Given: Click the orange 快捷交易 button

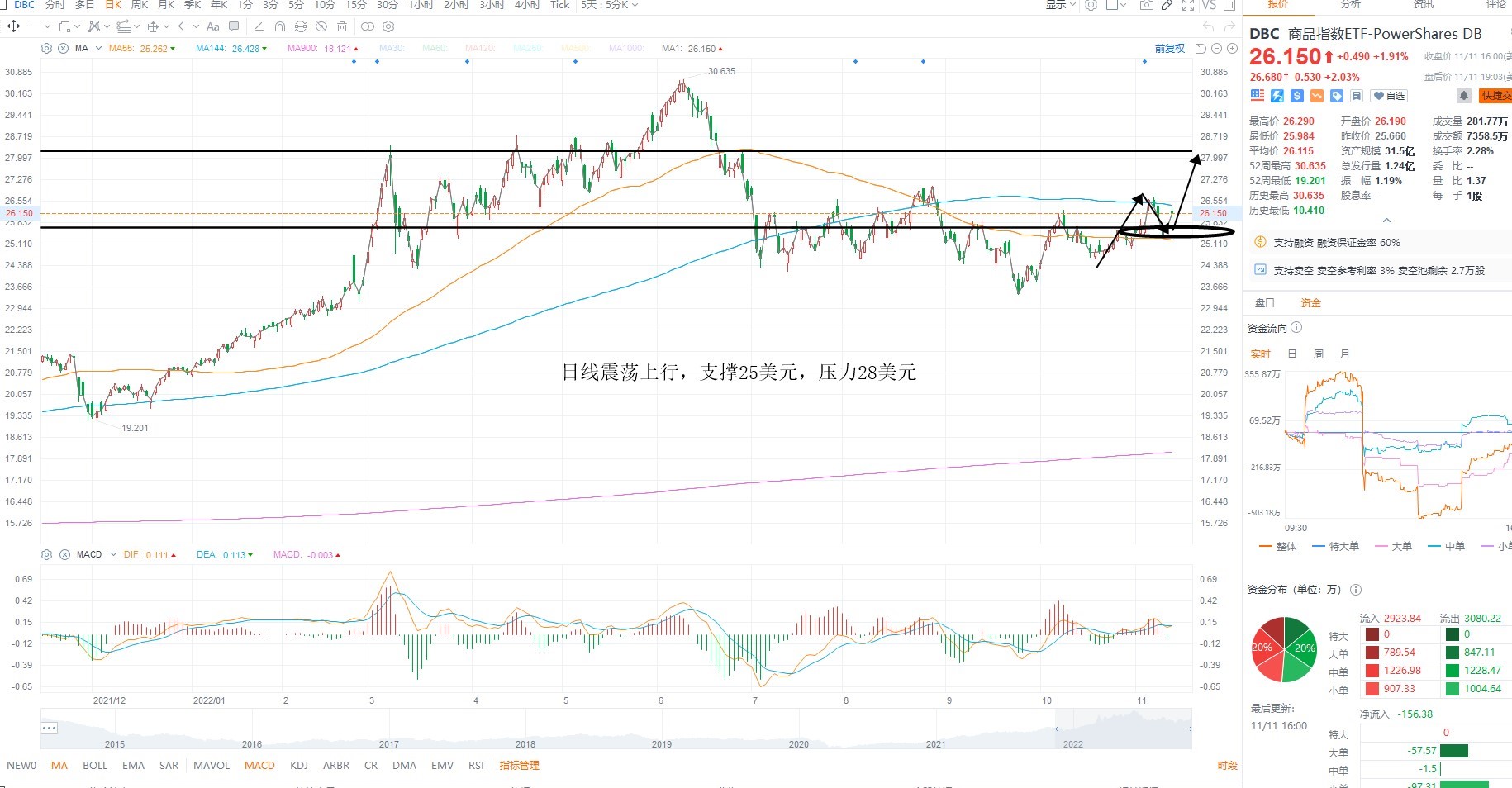Looking at the screenshot, I should (x=1495, y=96).
